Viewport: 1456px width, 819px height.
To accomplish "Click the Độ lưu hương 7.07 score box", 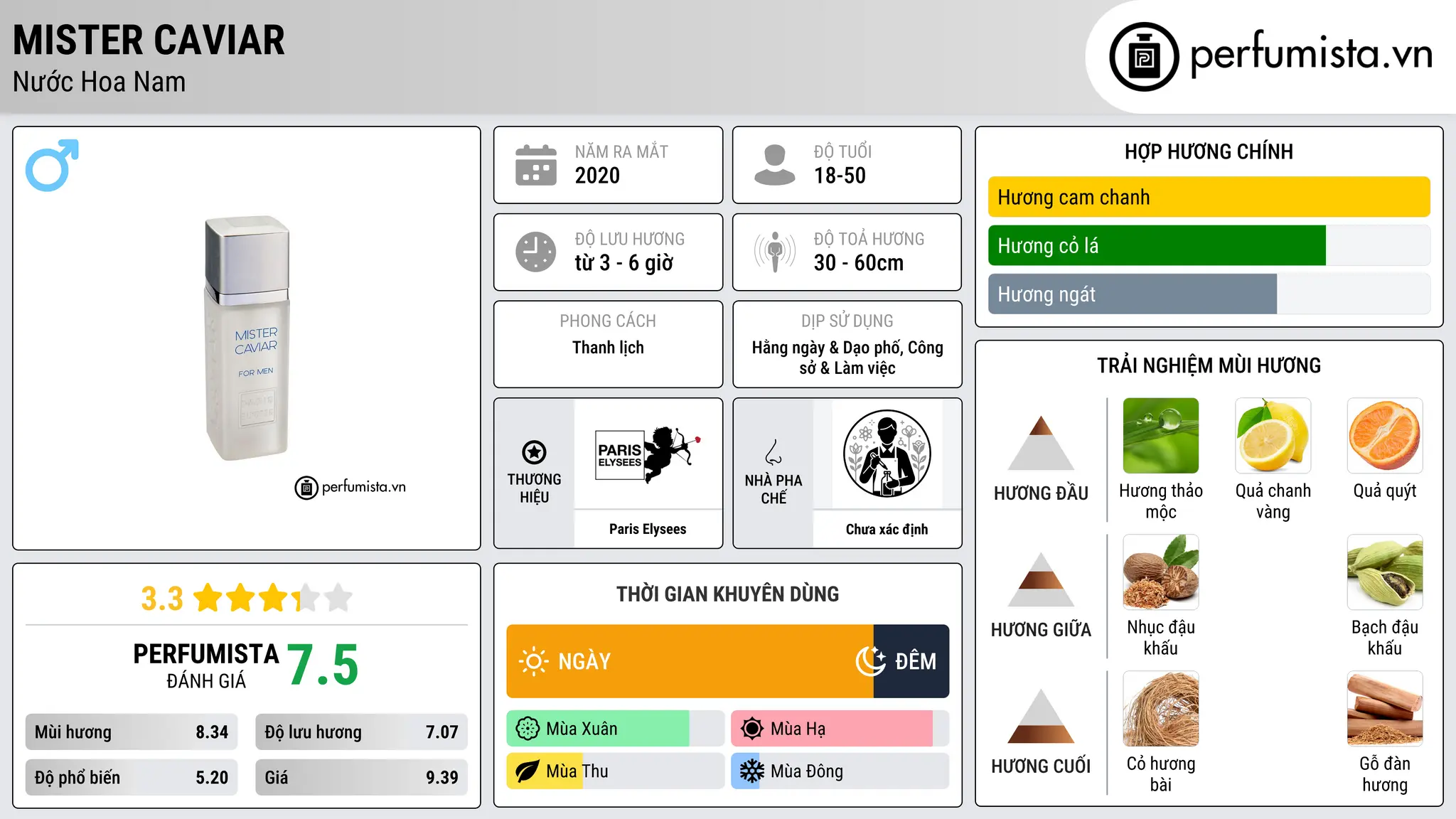I will click(361, 732).
